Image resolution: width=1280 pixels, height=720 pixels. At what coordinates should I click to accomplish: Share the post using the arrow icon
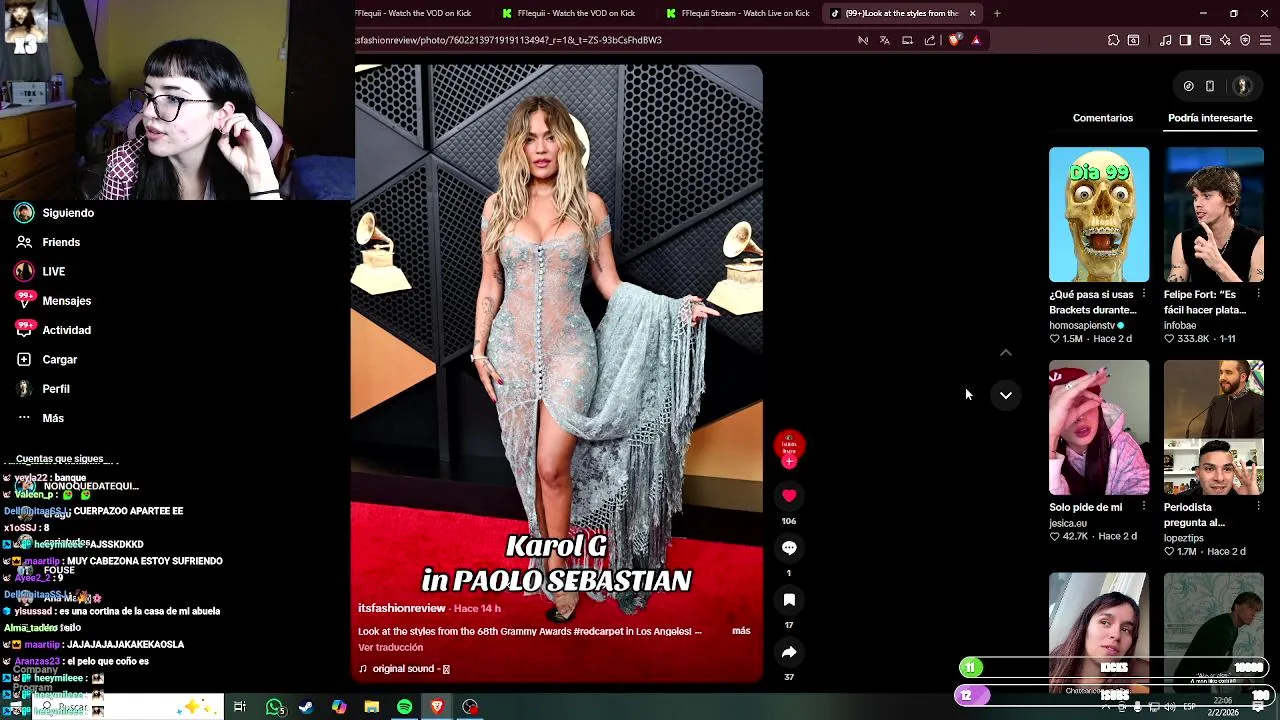coord(789,652)
